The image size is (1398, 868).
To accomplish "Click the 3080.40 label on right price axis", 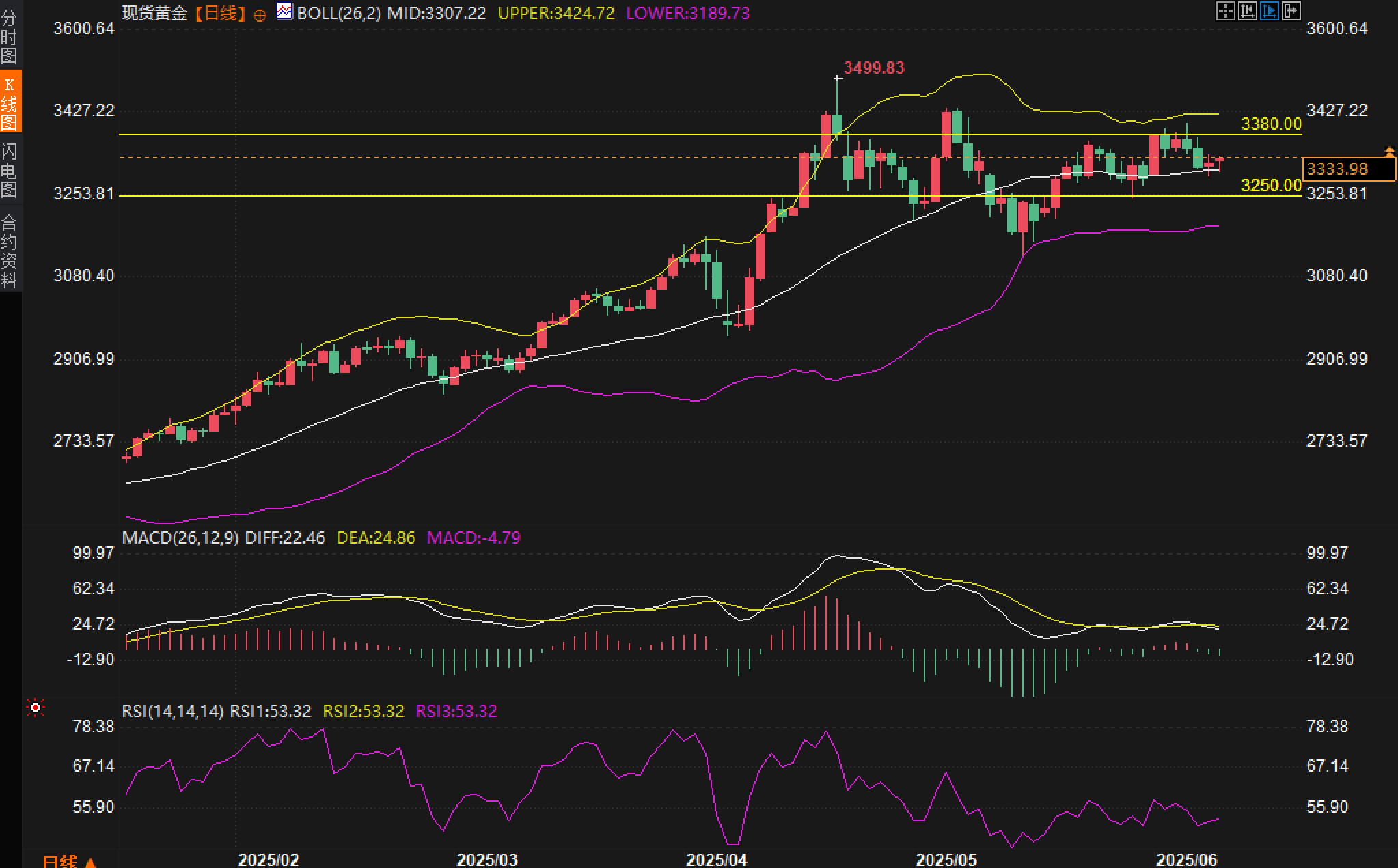I will 1337,276.
